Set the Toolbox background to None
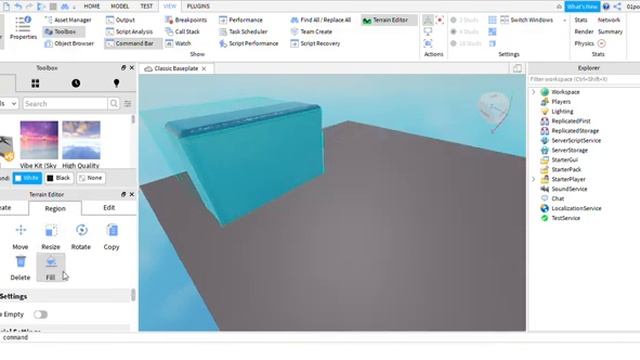The height and width of the screenshot is (360, 640). coord(91,178)
